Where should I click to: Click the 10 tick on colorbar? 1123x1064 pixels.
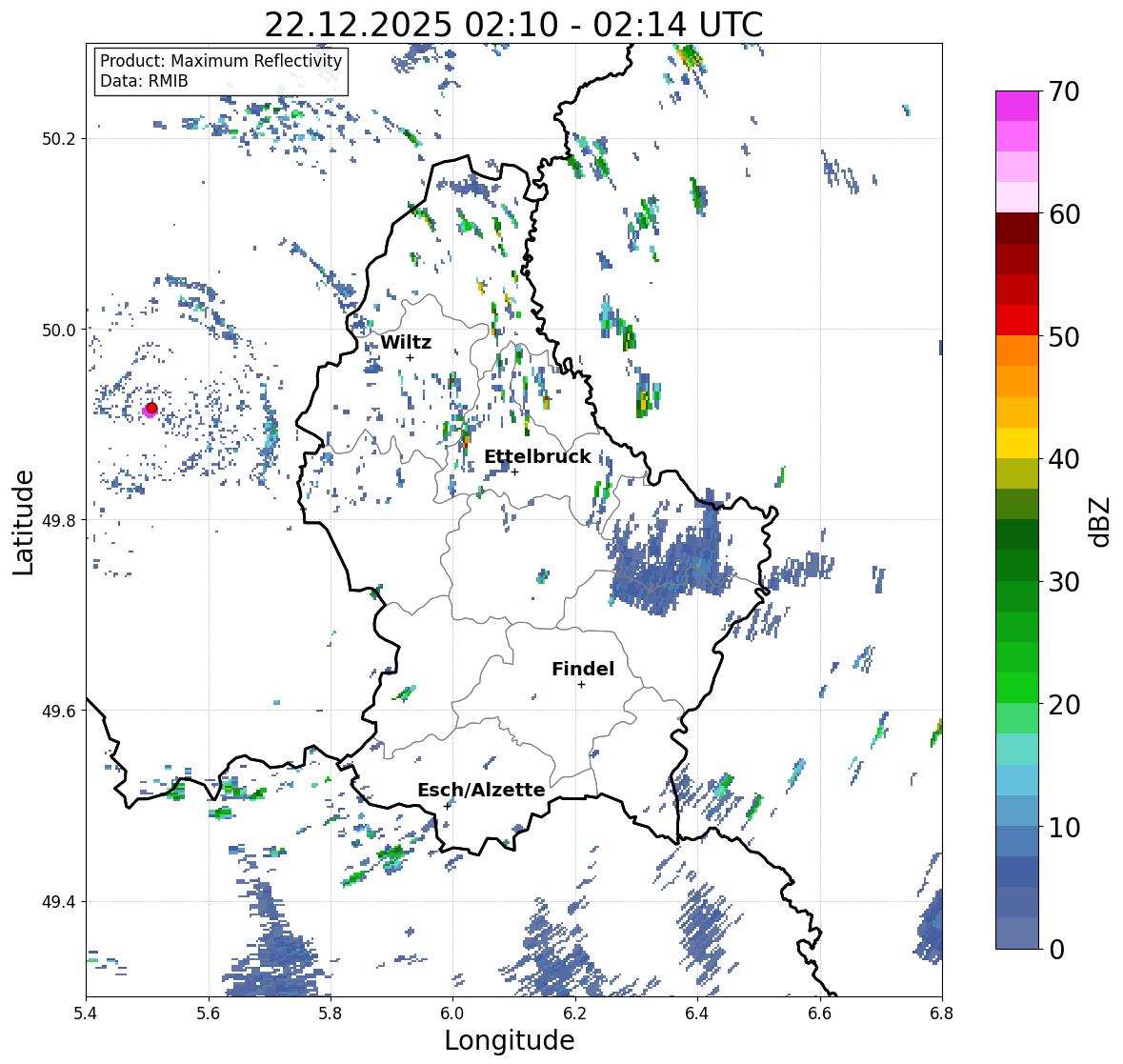coord(1064,827)
